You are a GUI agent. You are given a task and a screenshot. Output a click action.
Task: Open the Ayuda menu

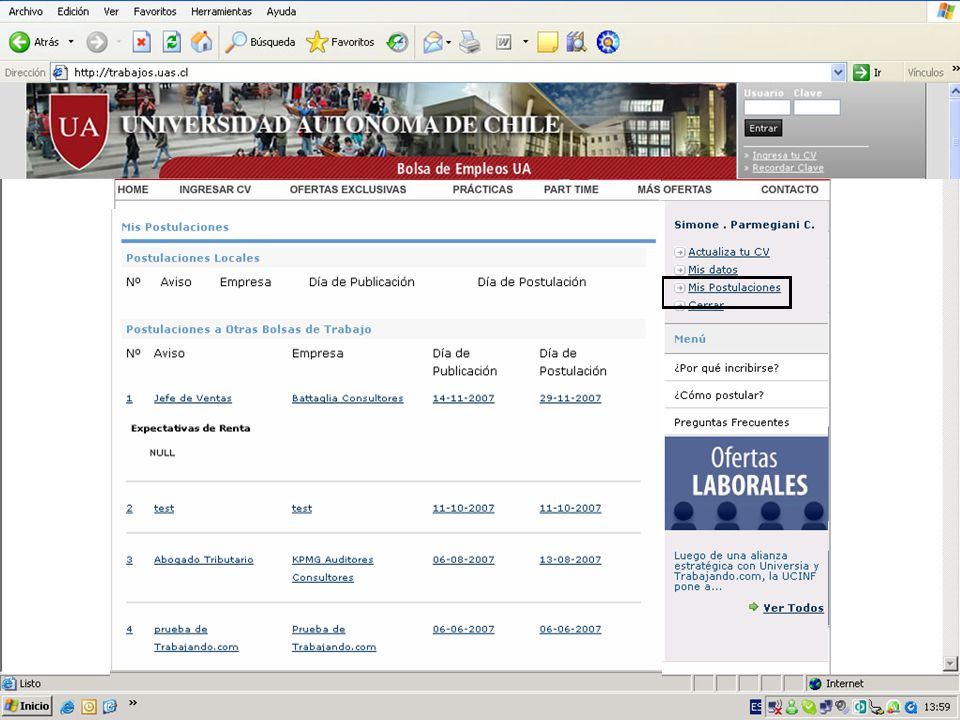[x=281, y=11]
